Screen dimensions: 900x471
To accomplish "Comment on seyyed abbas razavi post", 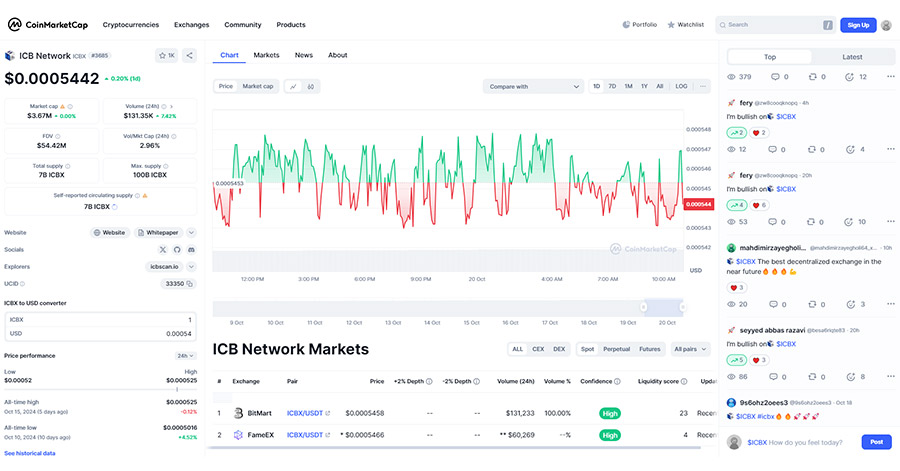I will (773, 377).
